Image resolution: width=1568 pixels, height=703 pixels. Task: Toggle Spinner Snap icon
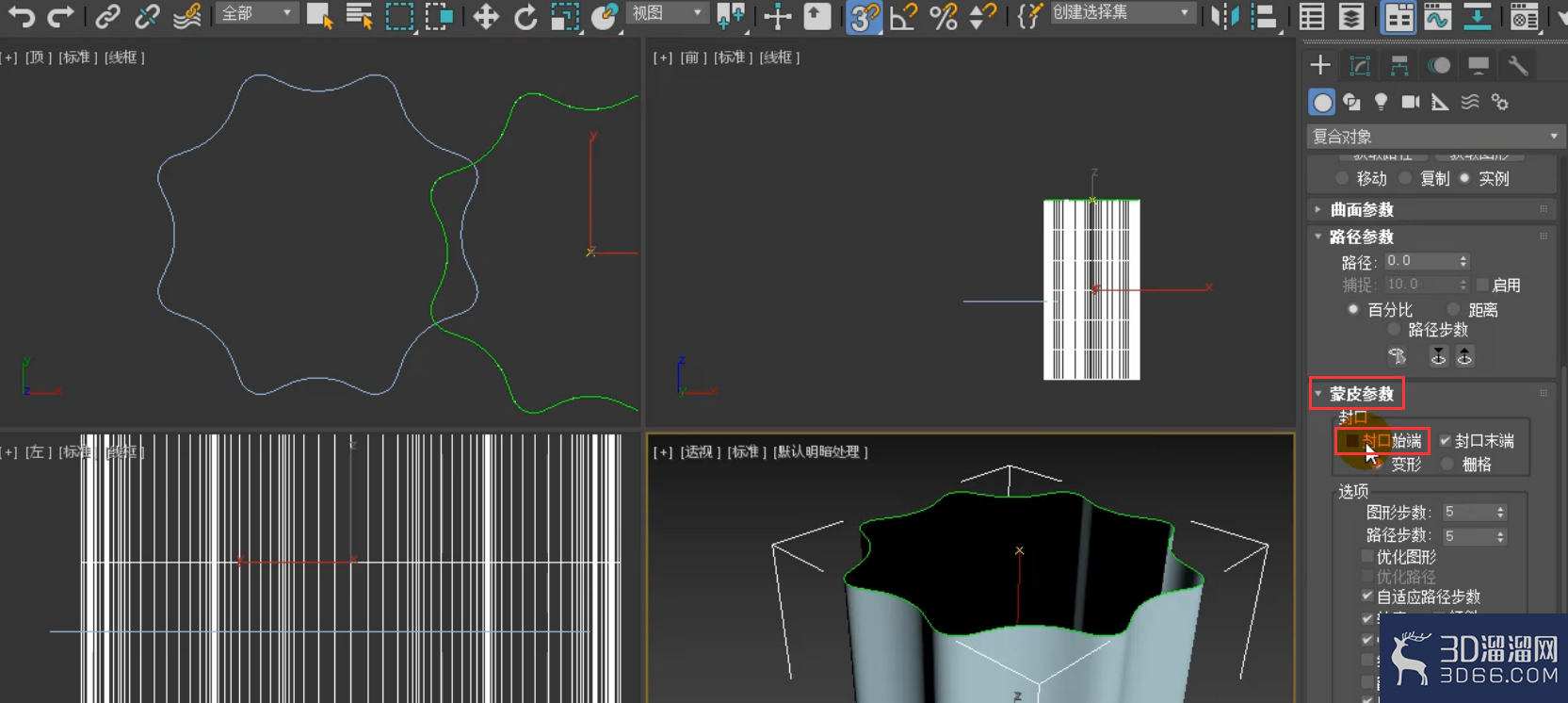point(982,16)
